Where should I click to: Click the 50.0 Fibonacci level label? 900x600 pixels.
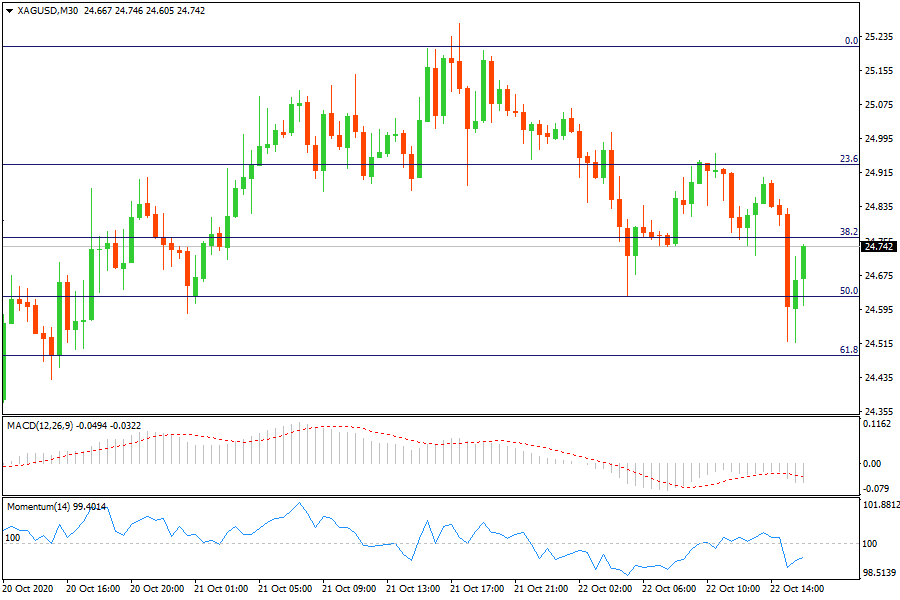click(849, 291)
